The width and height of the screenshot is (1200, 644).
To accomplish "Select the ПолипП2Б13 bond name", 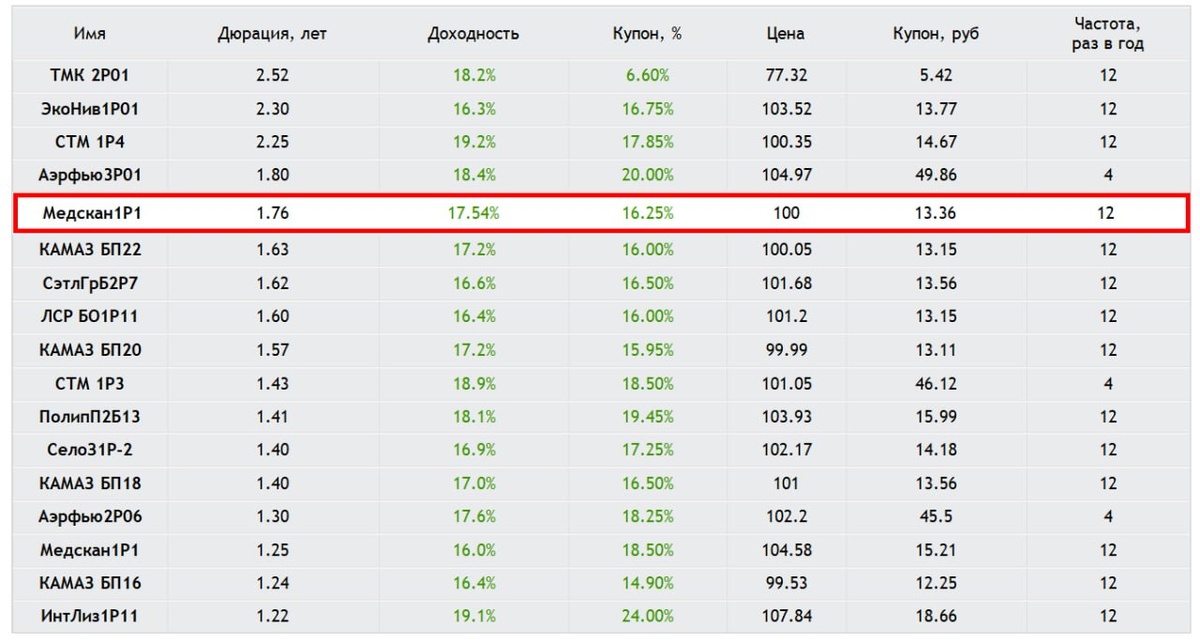I will pyautogui.click(x=90, y=416).
